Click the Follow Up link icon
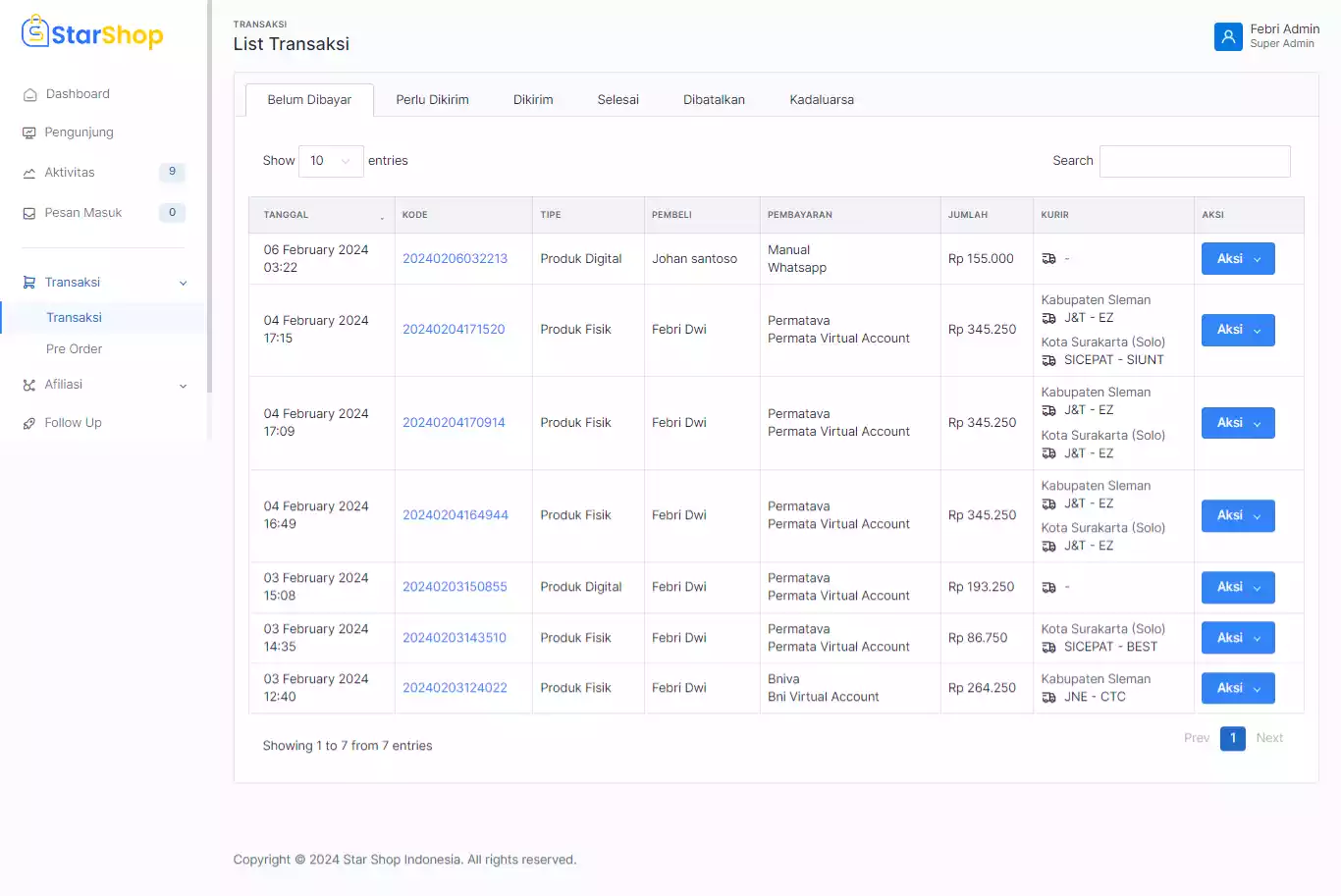This screenshot has height=896, width=1341. 29,423
